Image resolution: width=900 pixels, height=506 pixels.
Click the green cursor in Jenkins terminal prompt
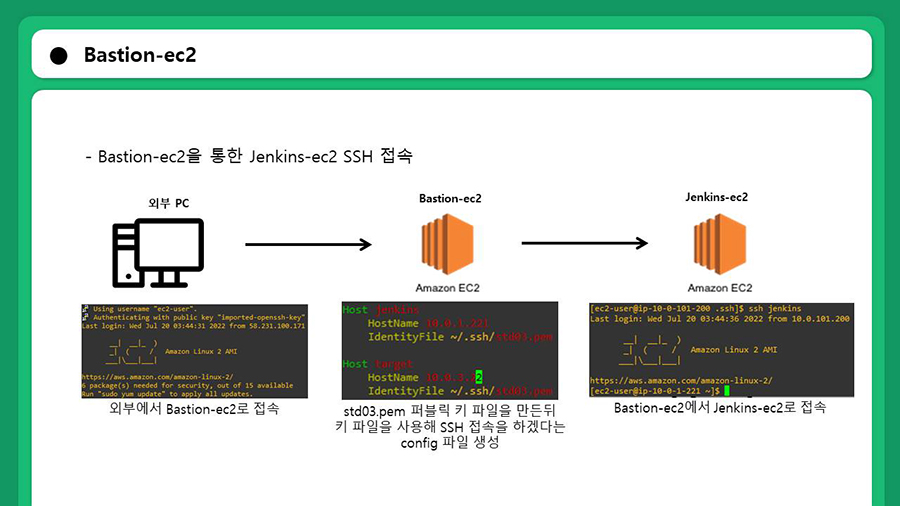tap(727, 391)
